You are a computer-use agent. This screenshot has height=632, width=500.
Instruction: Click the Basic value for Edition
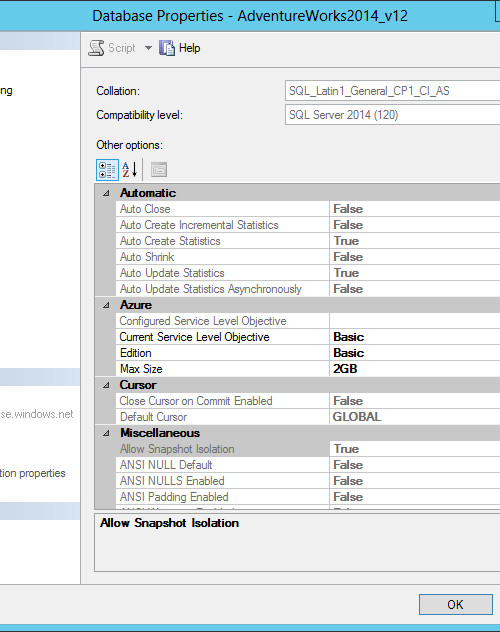tap(349, 353)
